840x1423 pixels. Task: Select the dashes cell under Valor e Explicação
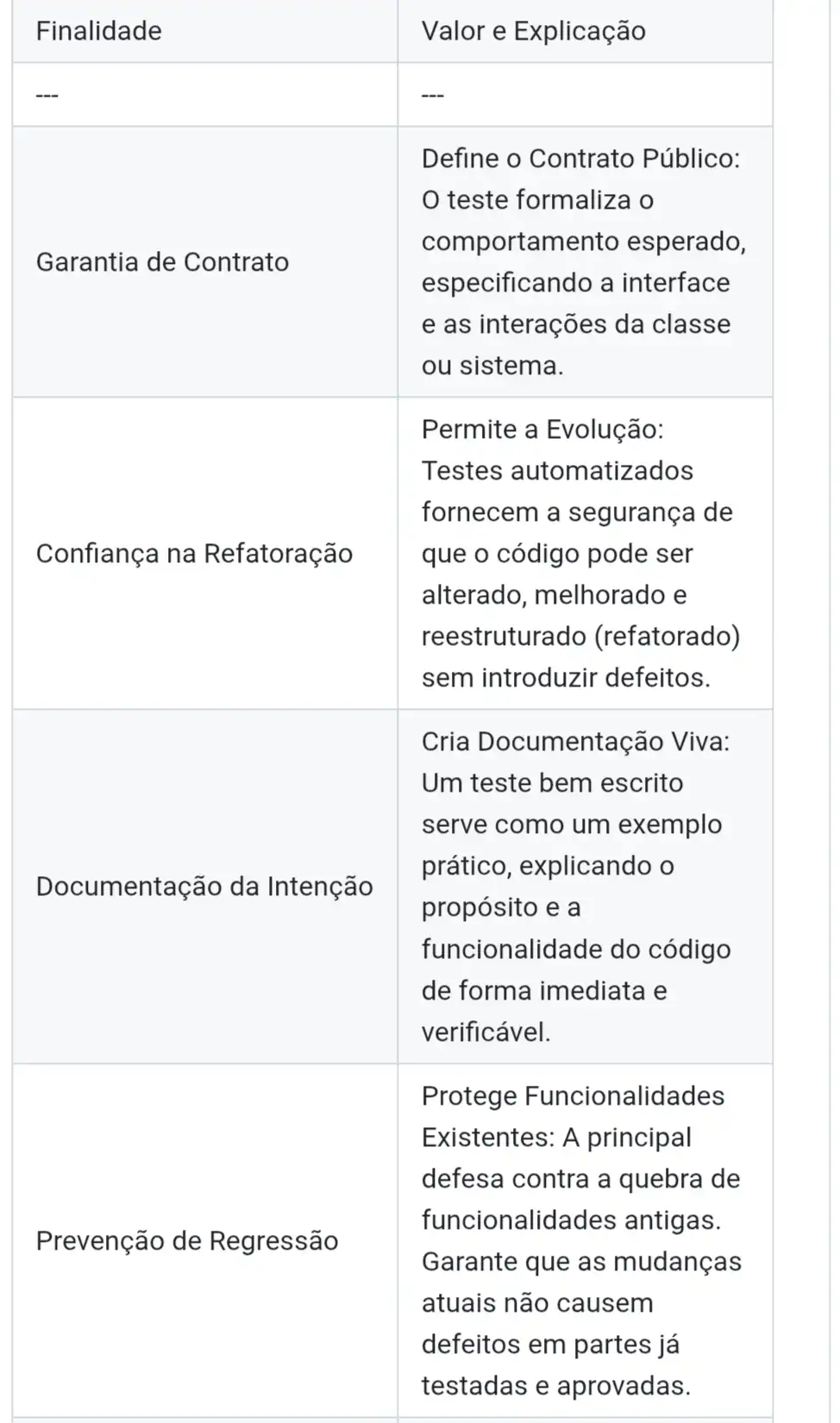pos(433,95)
